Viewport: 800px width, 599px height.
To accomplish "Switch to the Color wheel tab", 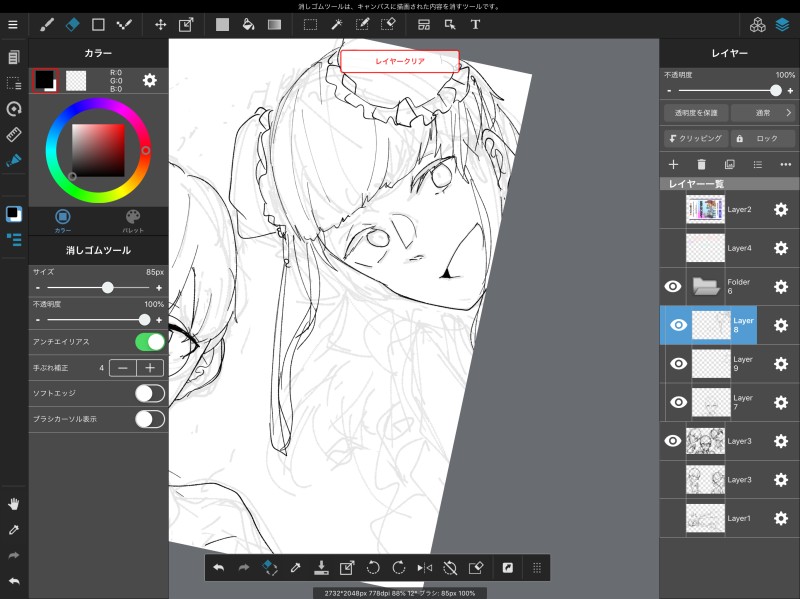I will tap(63, 220).
